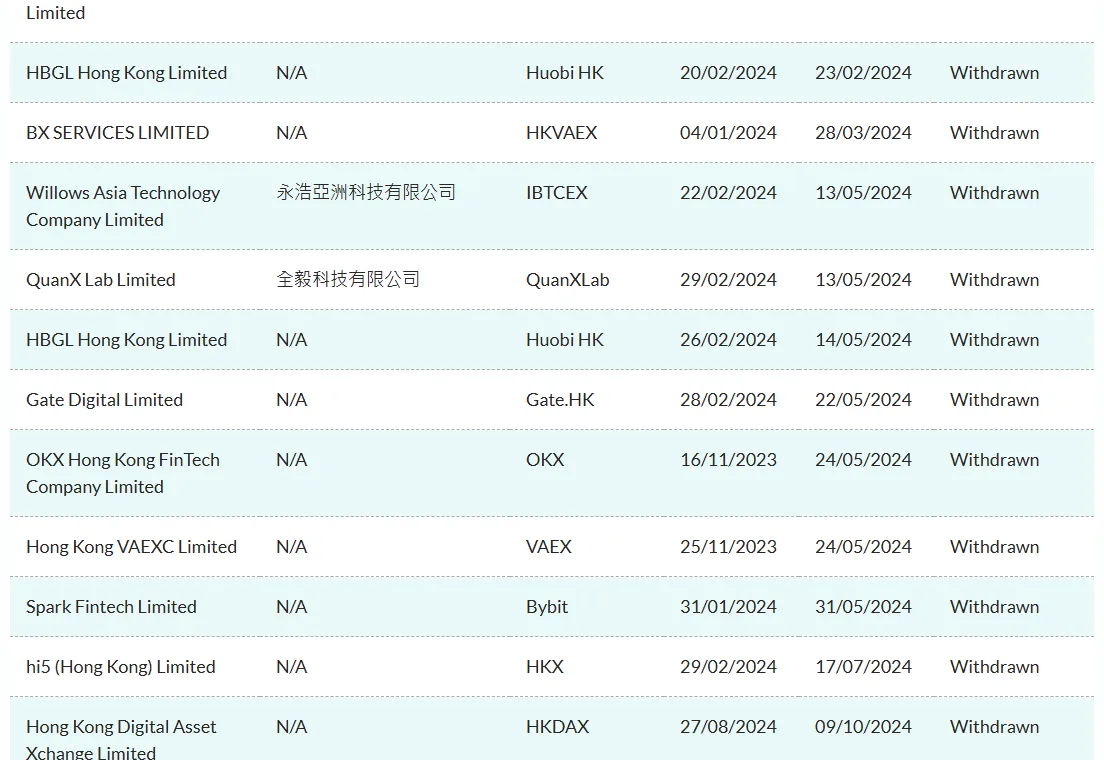The width and height of the screenshot is (1104, 760).
Task: Click the OKX platform name cell
Action: pos(545,459)
